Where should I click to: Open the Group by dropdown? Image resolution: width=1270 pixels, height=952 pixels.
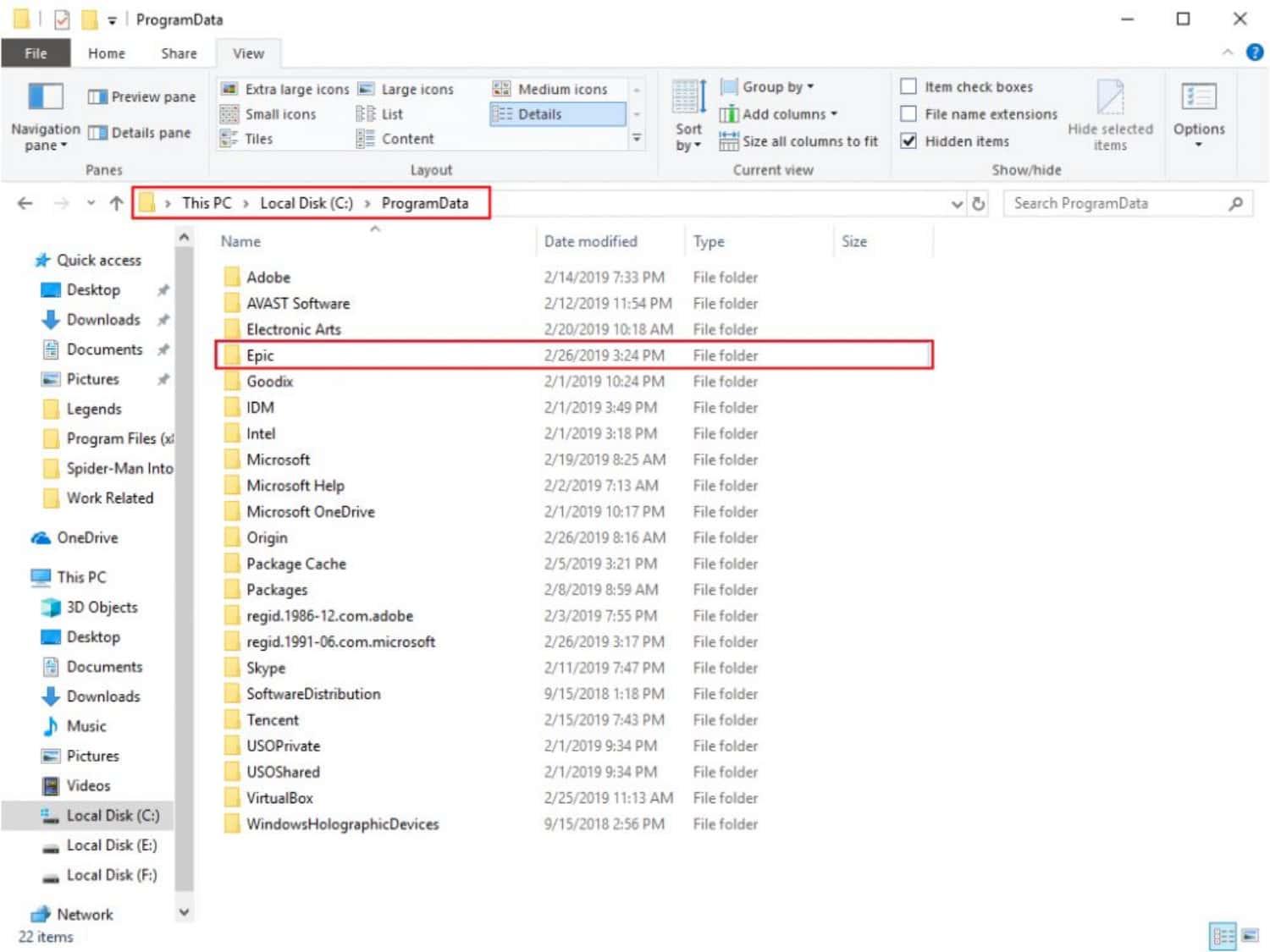click(767, 86)
